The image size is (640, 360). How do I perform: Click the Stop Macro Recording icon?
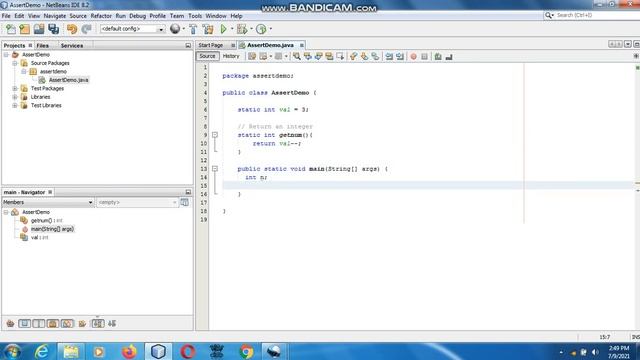tap(424, 57)
